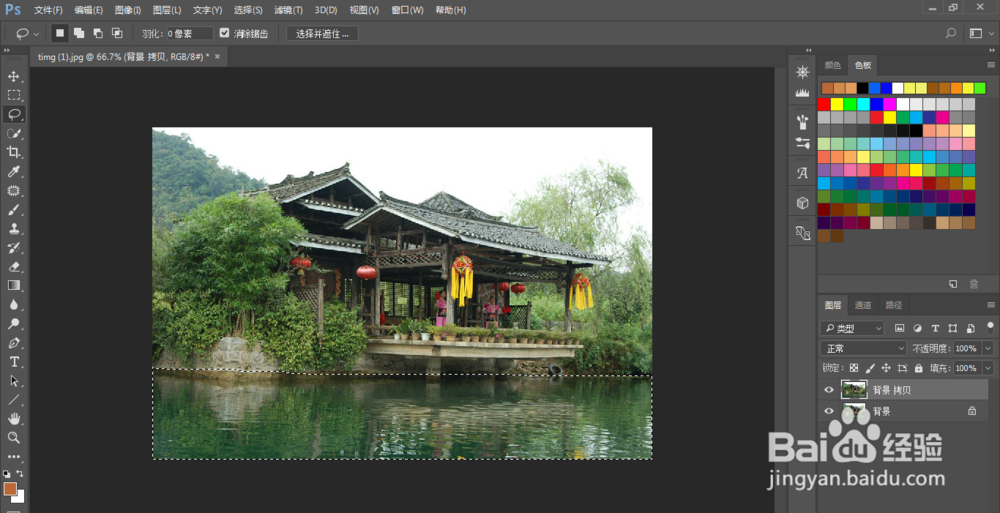Select the Clone Stamp tool
The height and width of the screenshot is (513, 1000).
(x=13, y=228)
